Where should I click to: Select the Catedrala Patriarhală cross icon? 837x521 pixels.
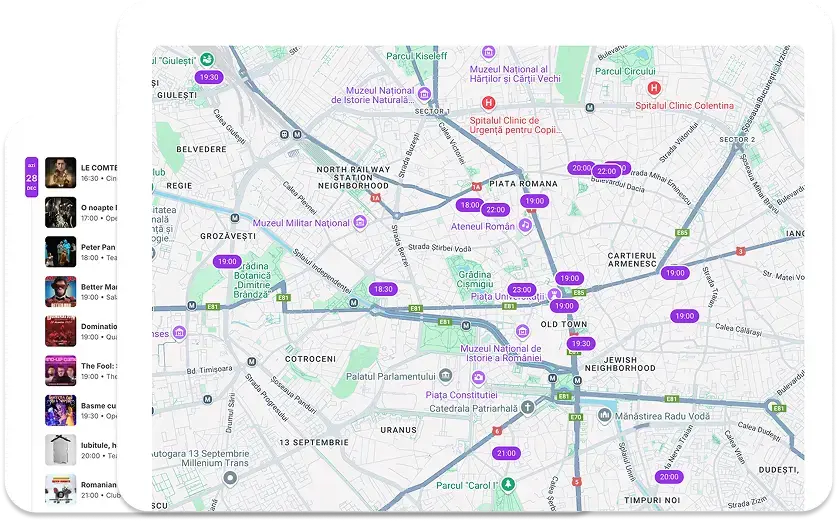pyautogui.click(x=527, y=407)
